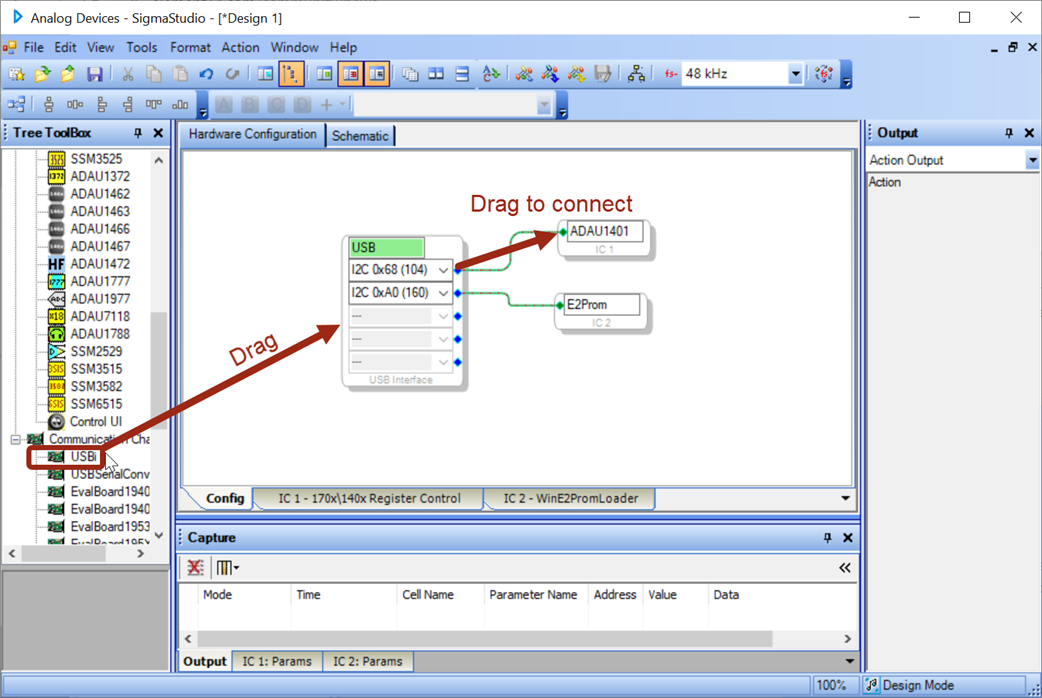Click the propagate sample rate icon
The width and height of the screenshot is (1042, 698).
[824, 74]
